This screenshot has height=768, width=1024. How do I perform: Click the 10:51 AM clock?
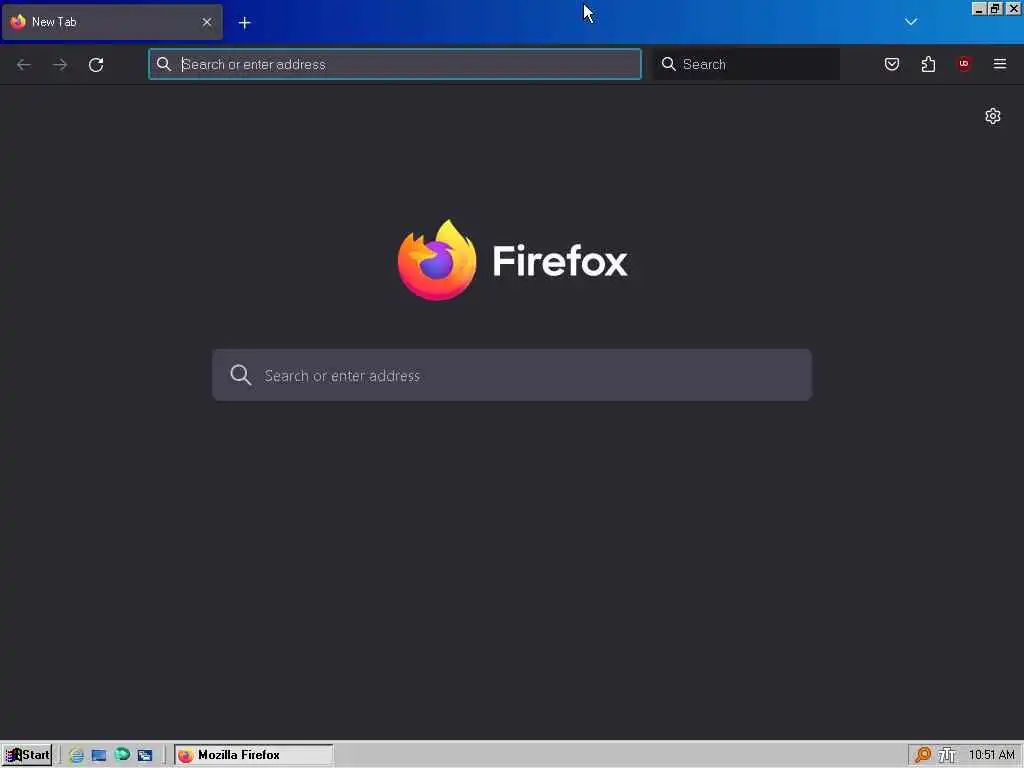[x=991, y=755]
